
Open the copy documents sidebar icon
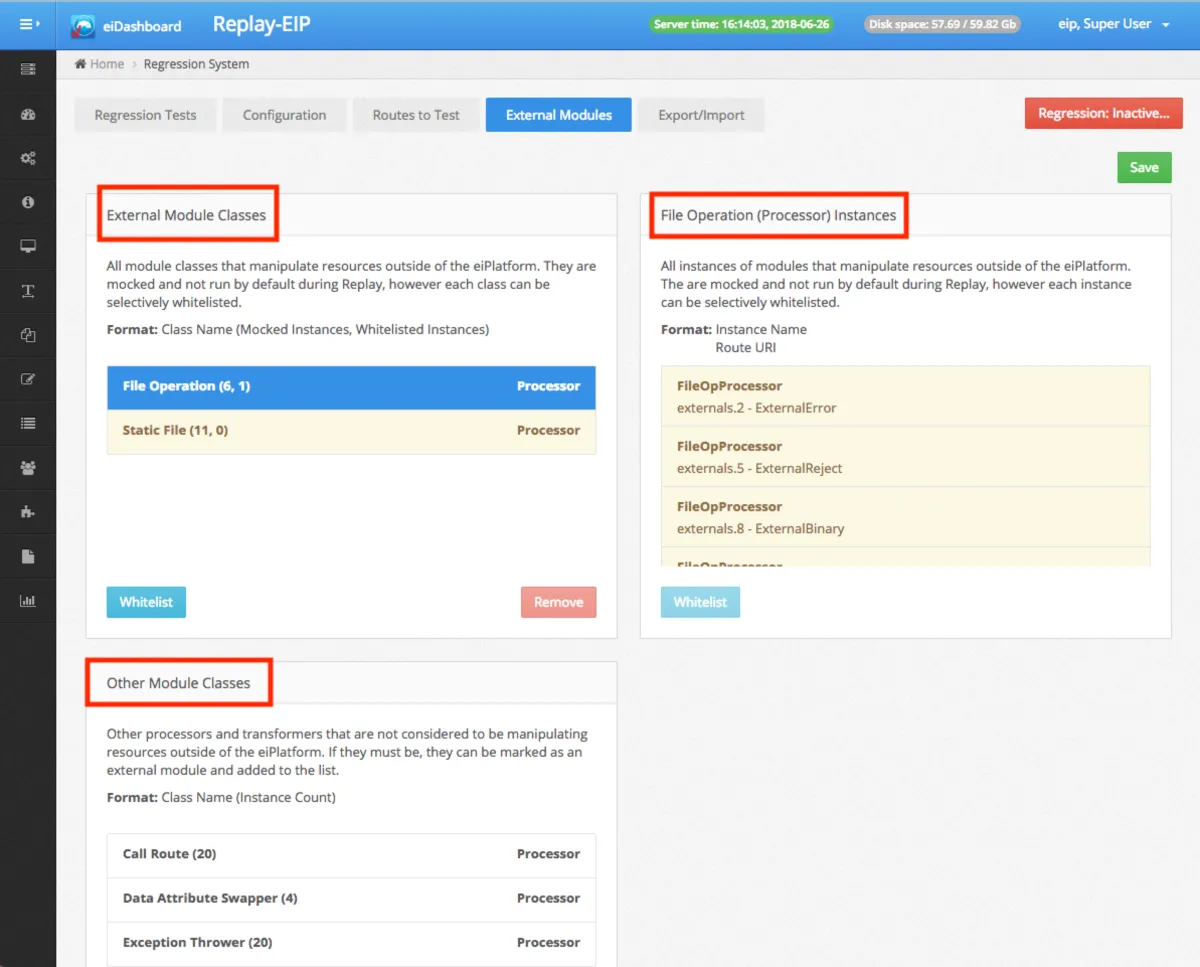tap(28, 335)
